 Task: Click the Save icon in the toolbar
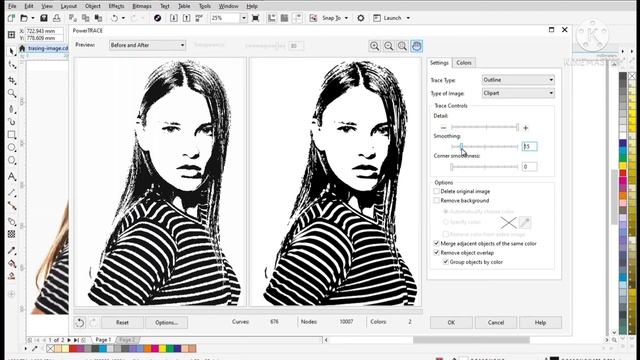click(44, 18)
